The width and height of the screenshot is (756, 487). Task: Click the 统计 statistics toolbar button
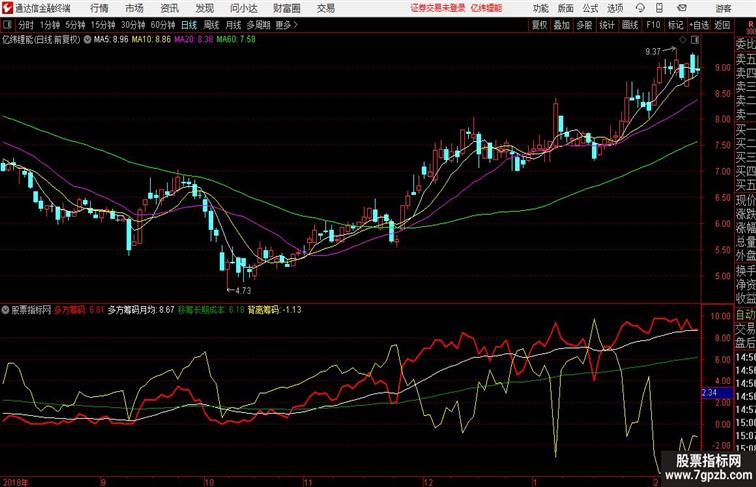(x=607, y=25)
